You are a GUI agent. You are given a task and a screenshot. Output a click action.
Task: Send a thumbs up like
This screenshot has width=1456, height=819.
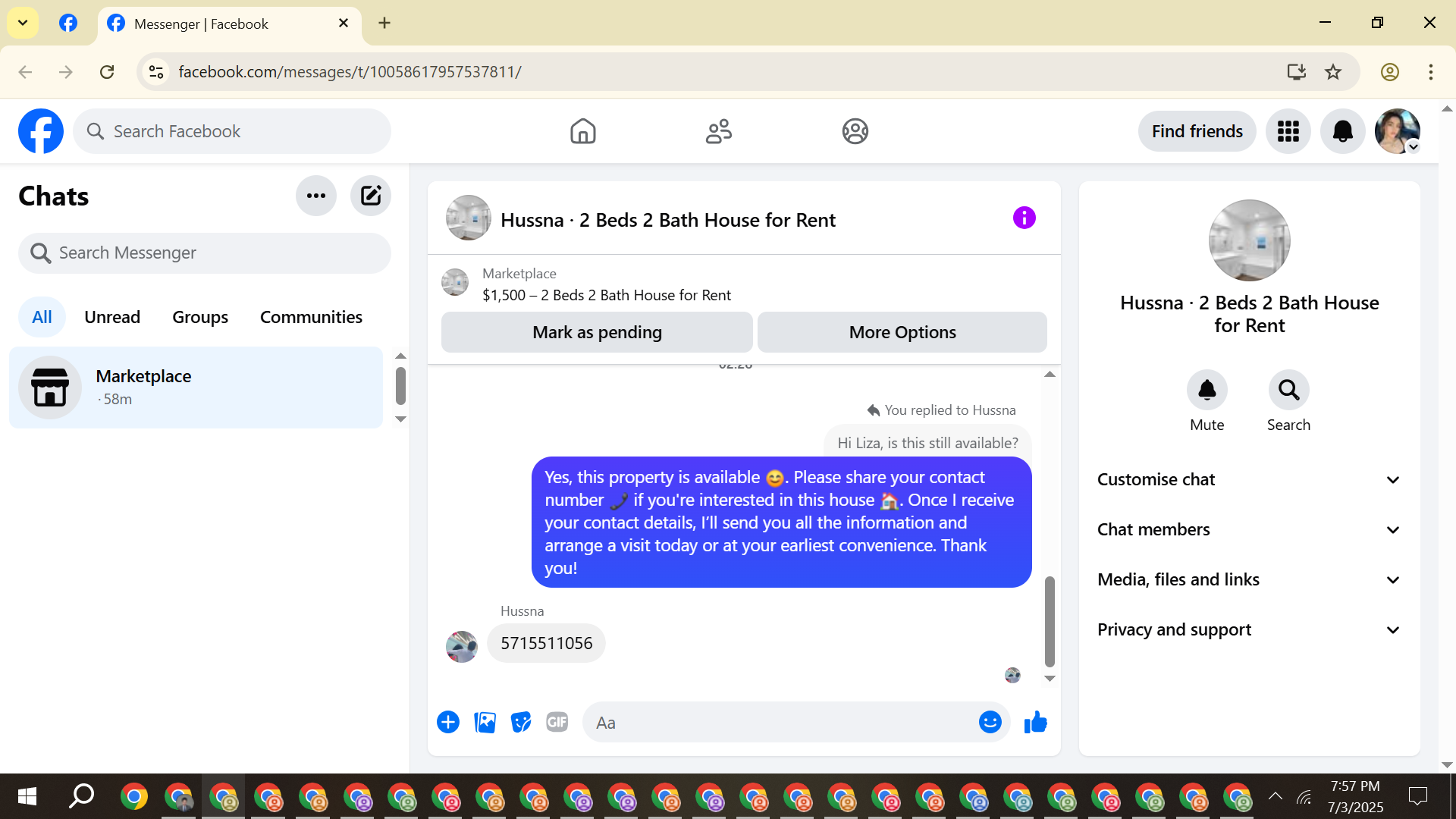click(1035, 722)
